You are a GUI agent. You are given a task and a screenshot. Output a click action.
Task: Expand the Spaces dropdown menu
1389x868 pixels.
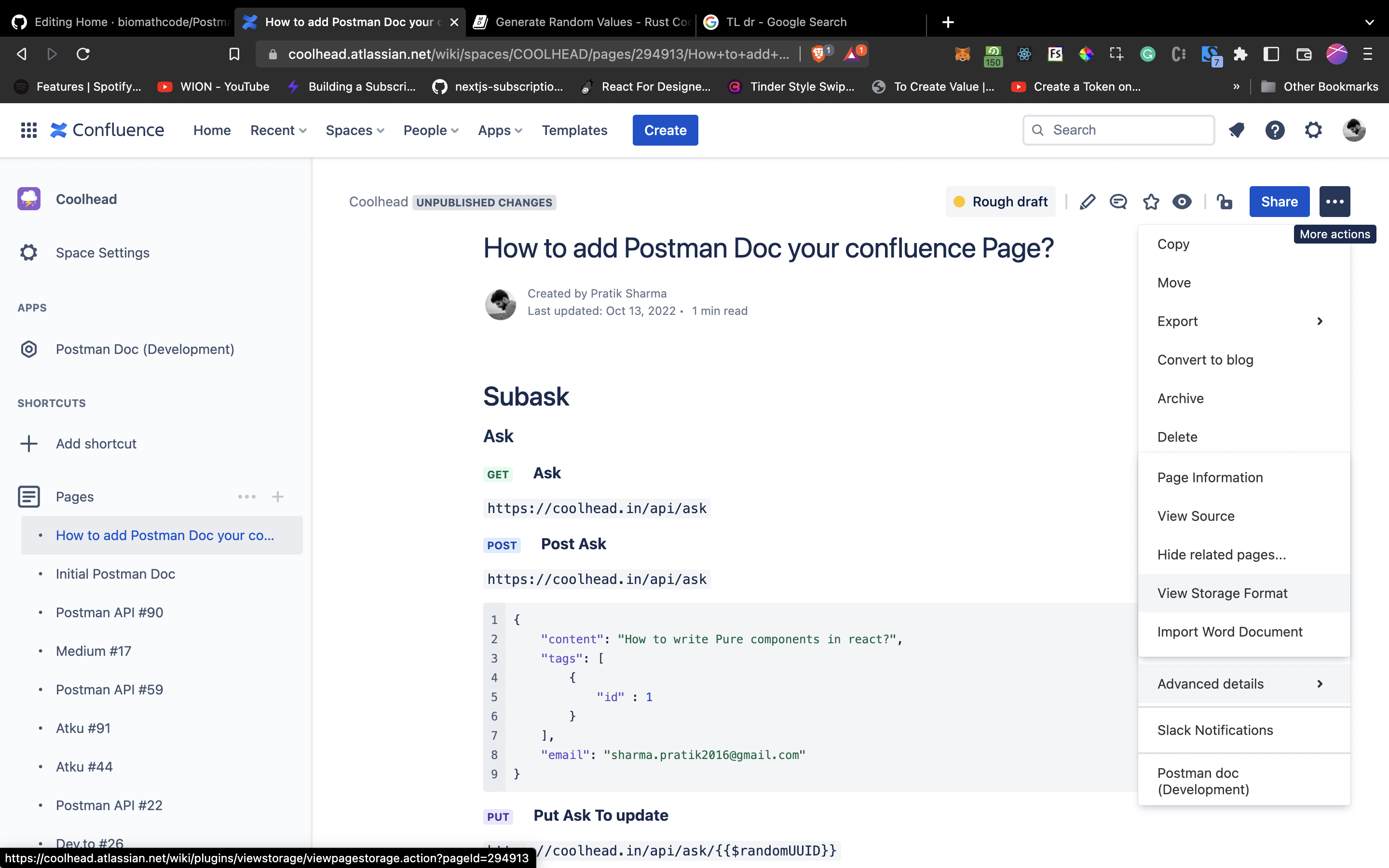(x=354, y=130)
